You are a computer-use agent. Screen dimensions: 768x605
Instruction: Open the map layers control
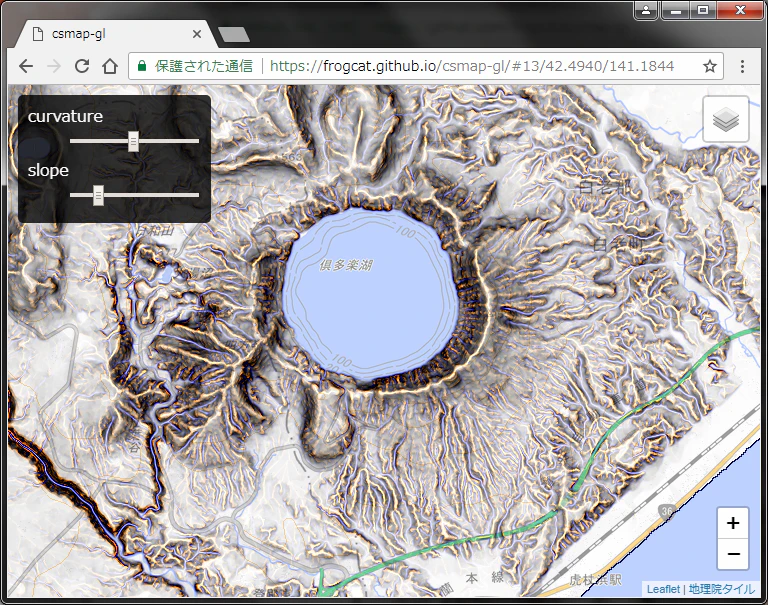[x=726, y=119]
